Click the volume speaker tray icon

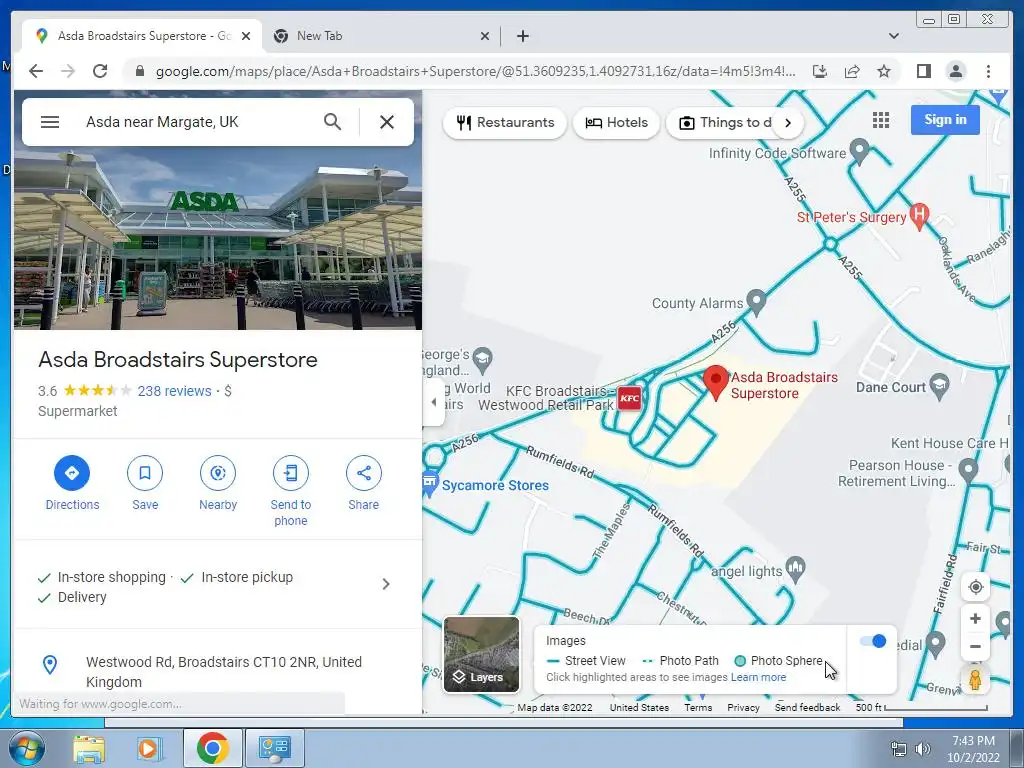[x=922, y=749]
